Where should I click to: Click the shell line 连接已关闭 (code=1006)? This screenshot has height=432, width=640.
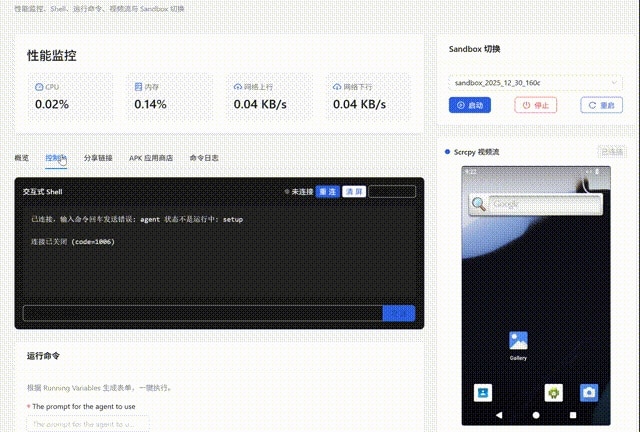[73, 242]
